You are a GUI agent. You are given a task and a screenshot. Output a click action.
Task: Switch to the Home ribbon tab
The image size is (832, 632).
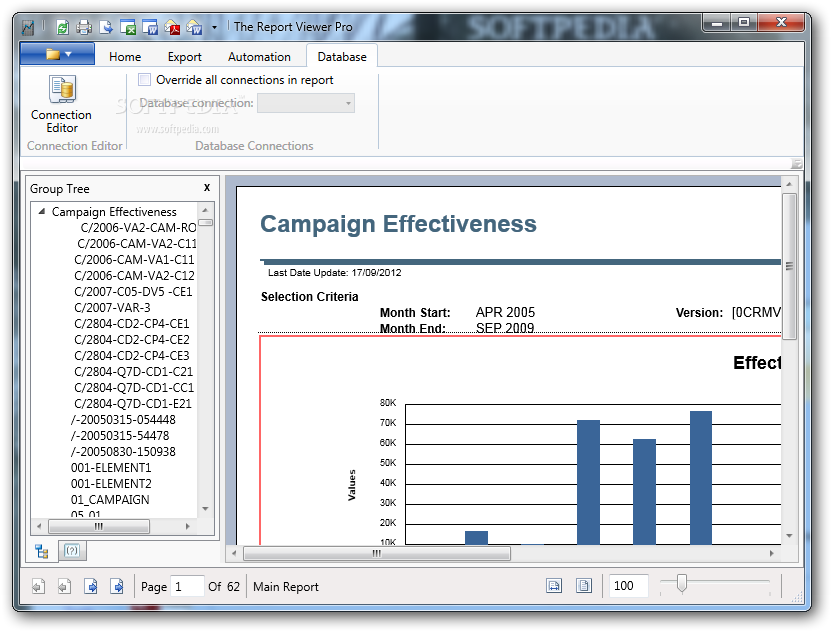pos(125,57)
